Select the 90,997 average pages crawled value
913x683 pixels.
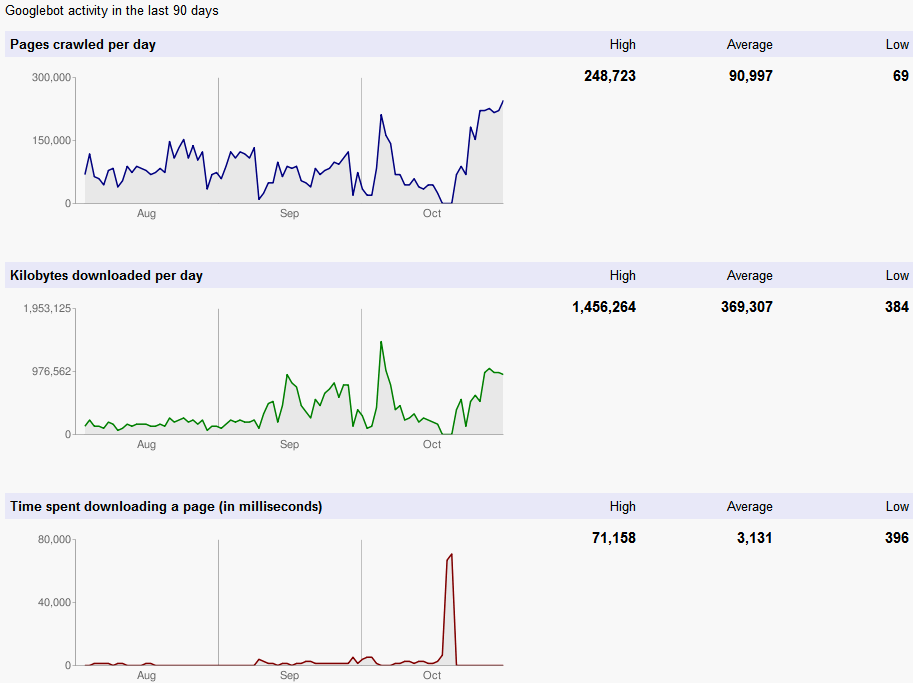[750, 76]
